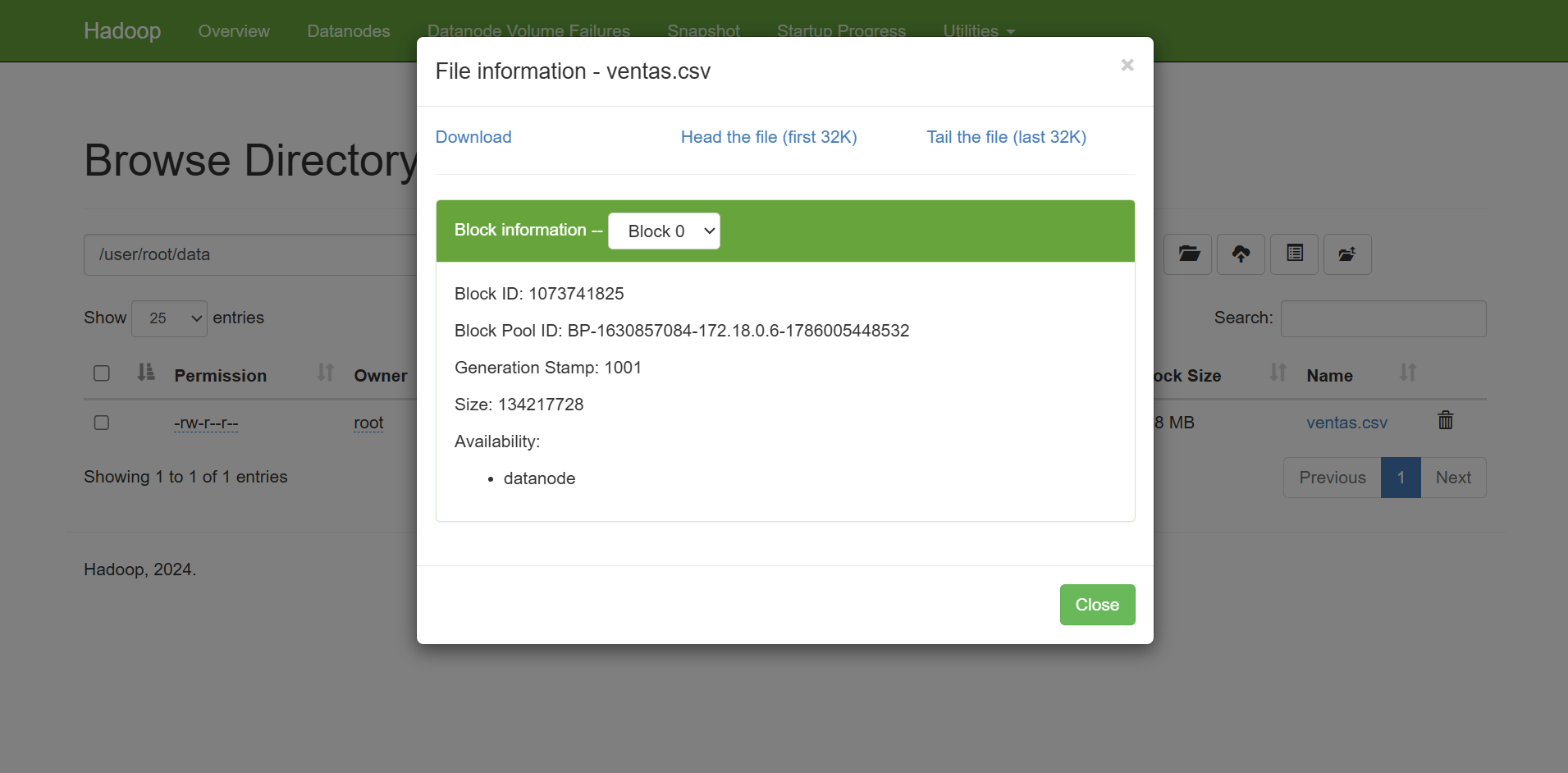The height and width of the screenshot is (773, 1568).
Task: Click the Previous pagination button
Action: coord(1333,478)
